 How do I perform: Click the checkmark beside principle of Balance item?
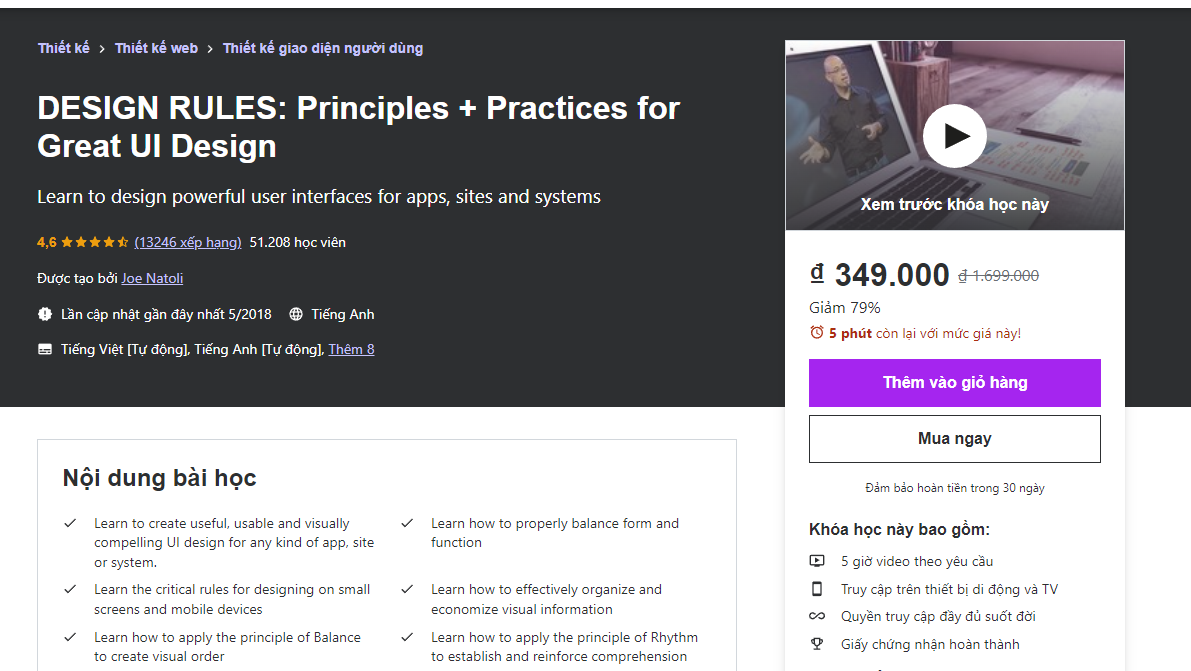pos(70,637)
